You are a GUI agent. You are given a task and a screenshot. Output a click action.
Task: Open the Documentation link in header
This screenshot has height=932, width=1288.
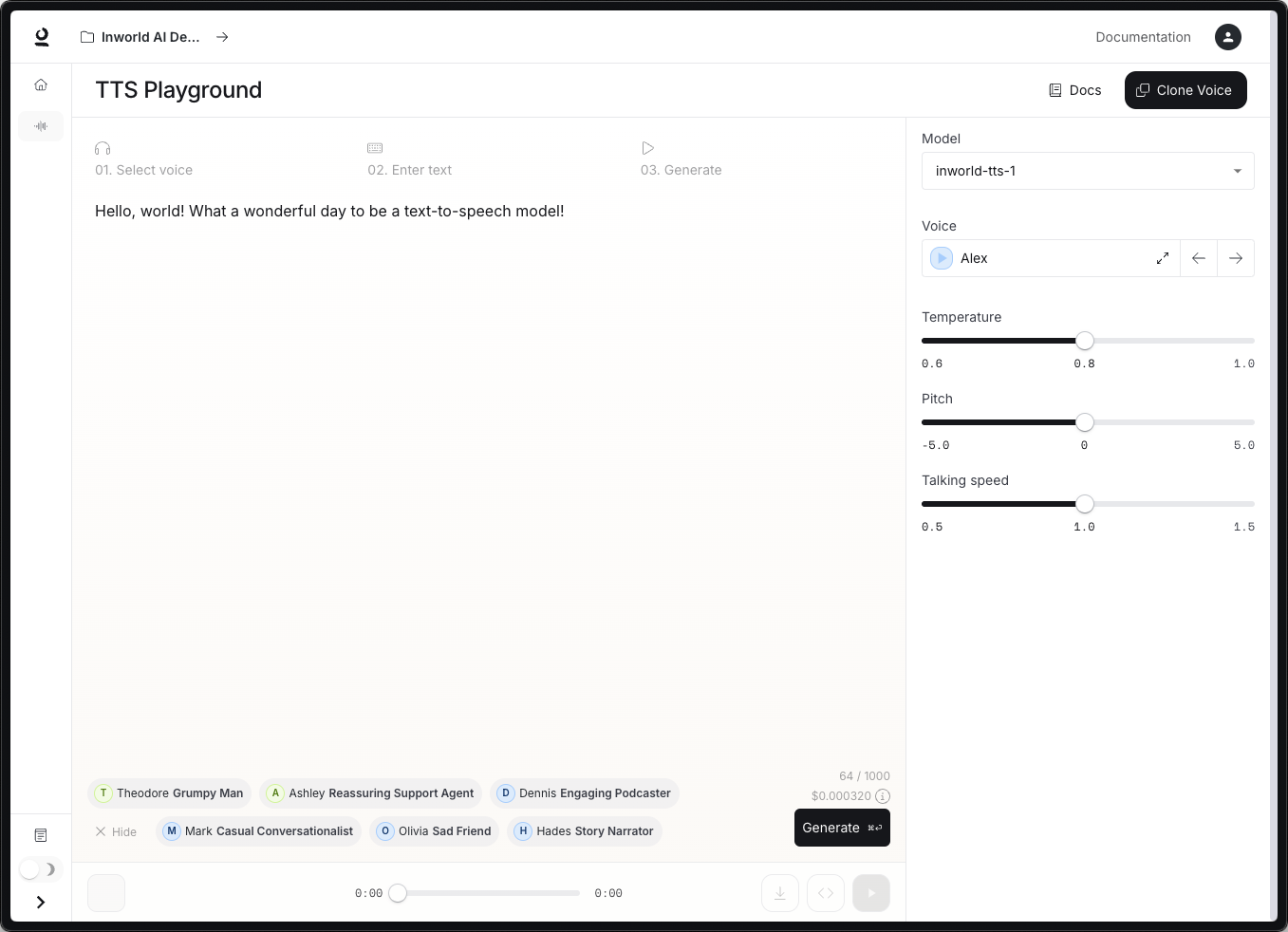coord(1143,37)
